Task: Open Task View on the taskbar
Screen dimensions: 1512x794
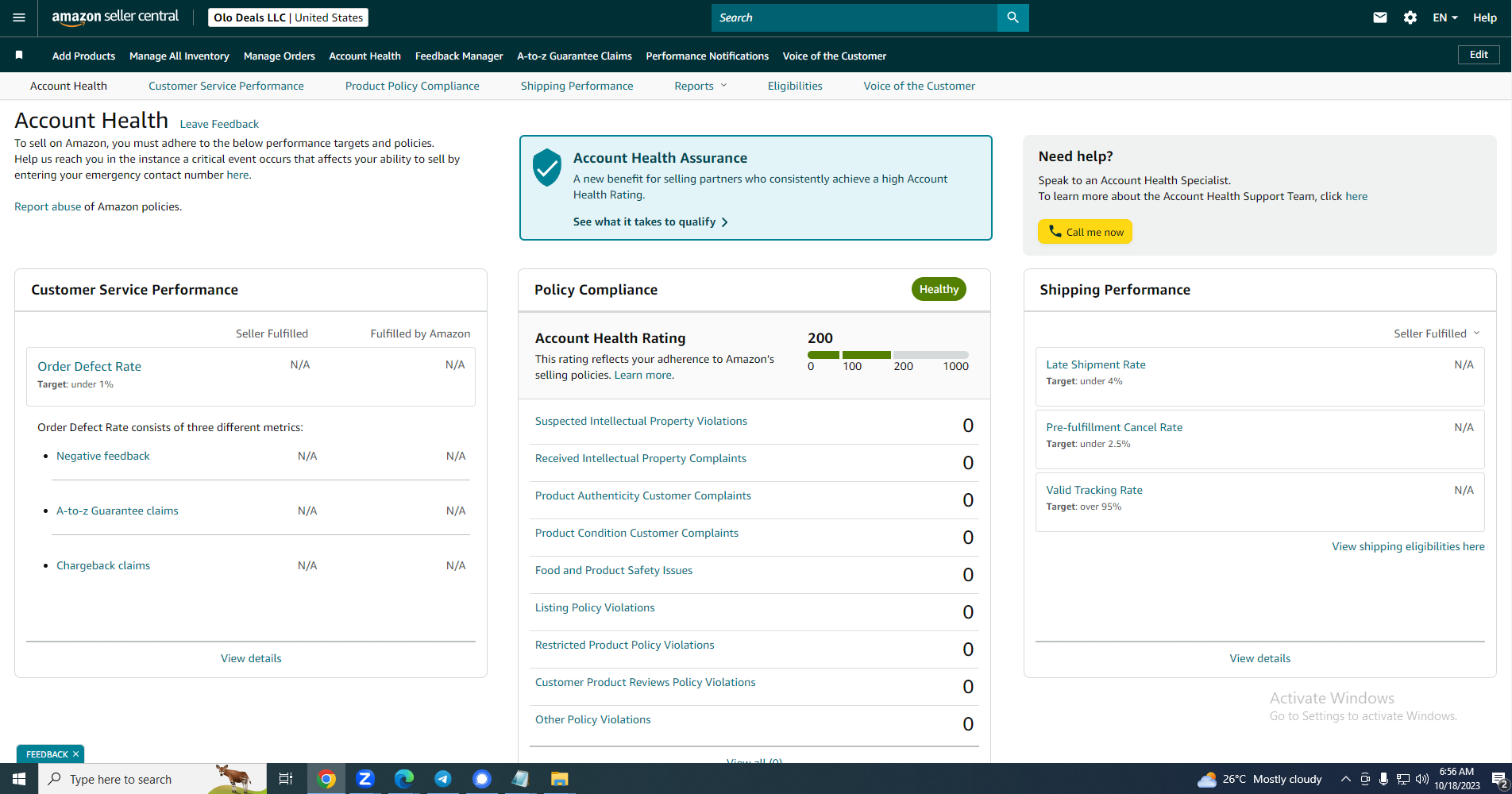Action: point(286,779)
